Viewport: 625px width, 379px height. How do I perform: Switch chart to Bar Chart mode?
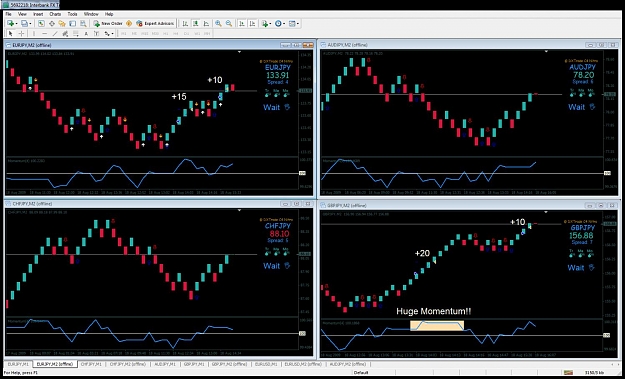point(185,24)
